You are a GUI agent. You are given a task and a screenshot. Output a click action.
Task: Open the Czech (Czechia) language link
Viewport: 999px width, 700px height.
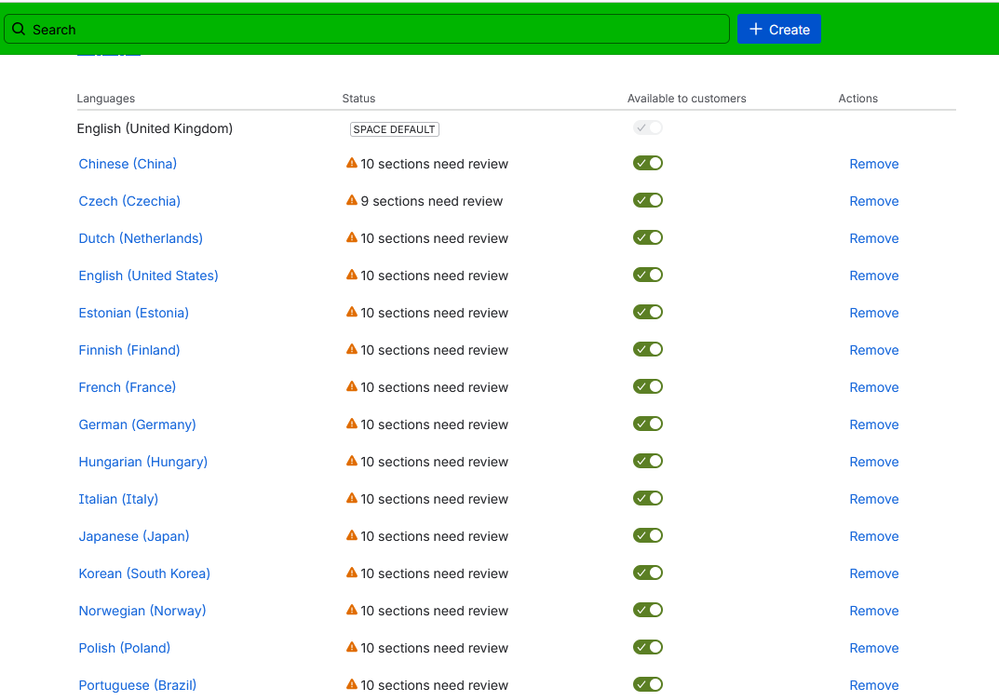pyautogui.click(x=129, y=201)
